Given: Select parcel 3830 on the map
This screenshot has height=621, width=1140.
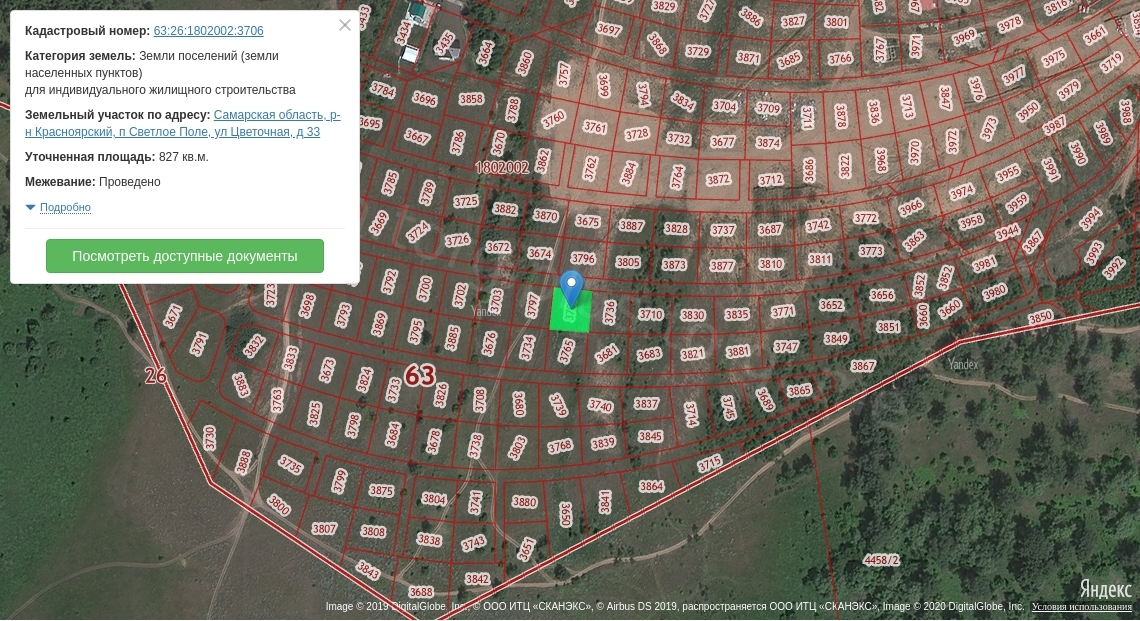Looking at the screenshot, I should (x=693, y=315).
